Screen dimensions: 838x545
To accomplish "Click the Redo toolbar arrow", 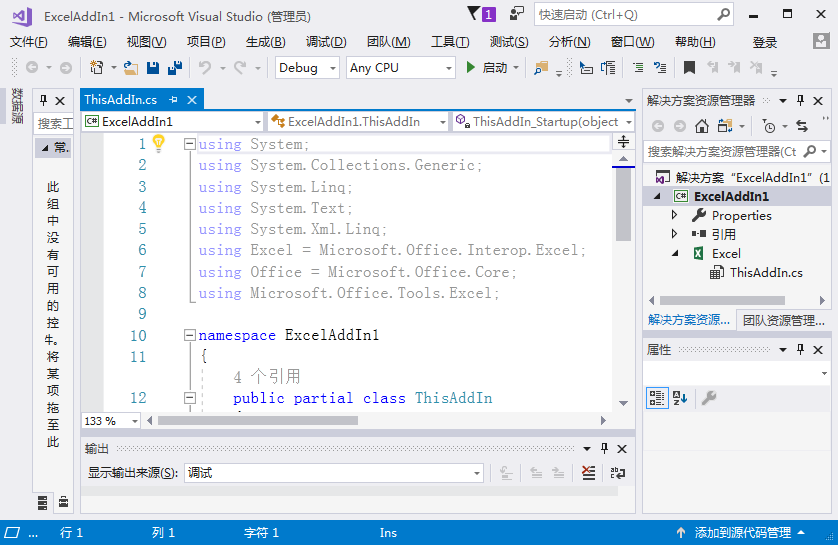I will tap(240, 67).
